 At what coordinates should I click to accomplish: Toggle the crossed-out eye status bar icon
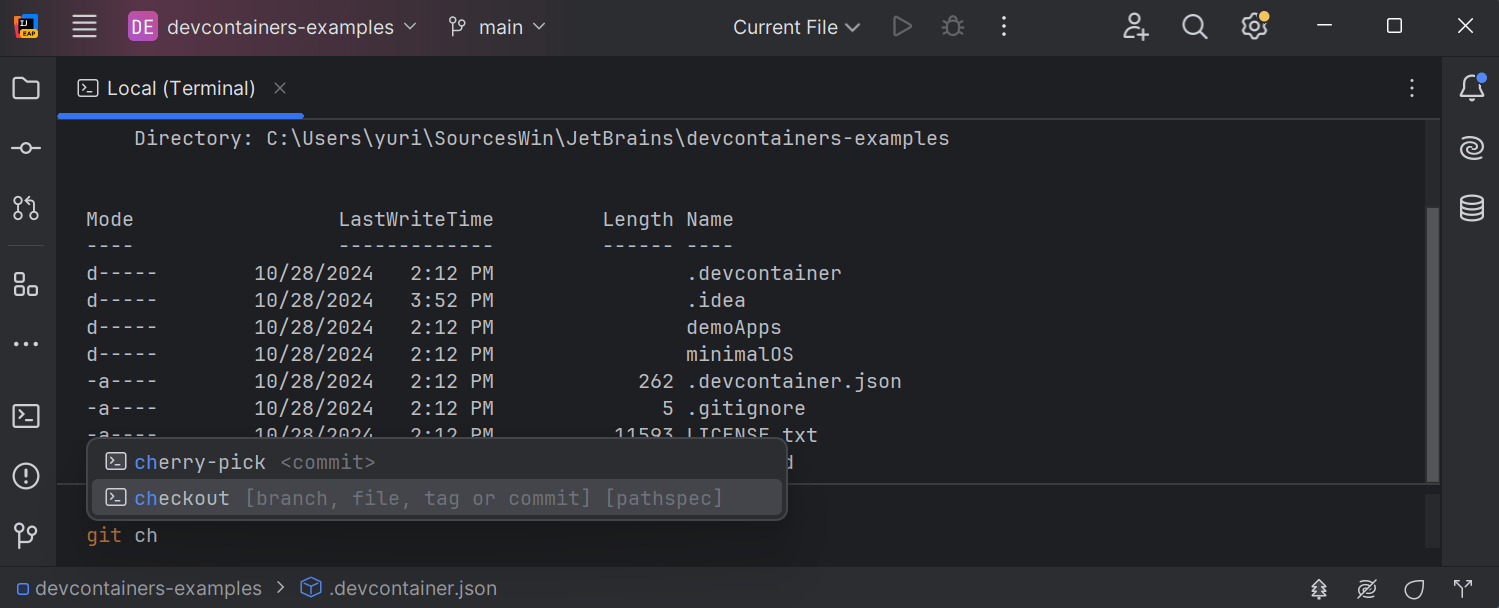point(1367,588)
